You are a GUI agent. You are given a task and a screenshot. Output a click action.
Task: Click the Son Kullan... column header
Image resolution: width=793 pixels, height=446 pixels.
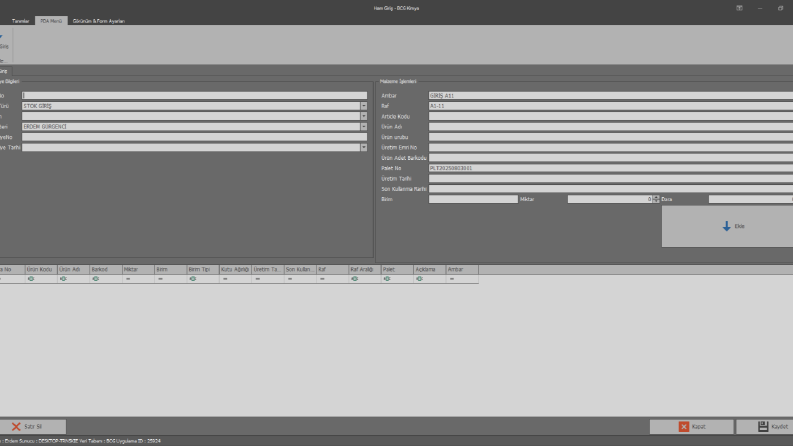300,270
